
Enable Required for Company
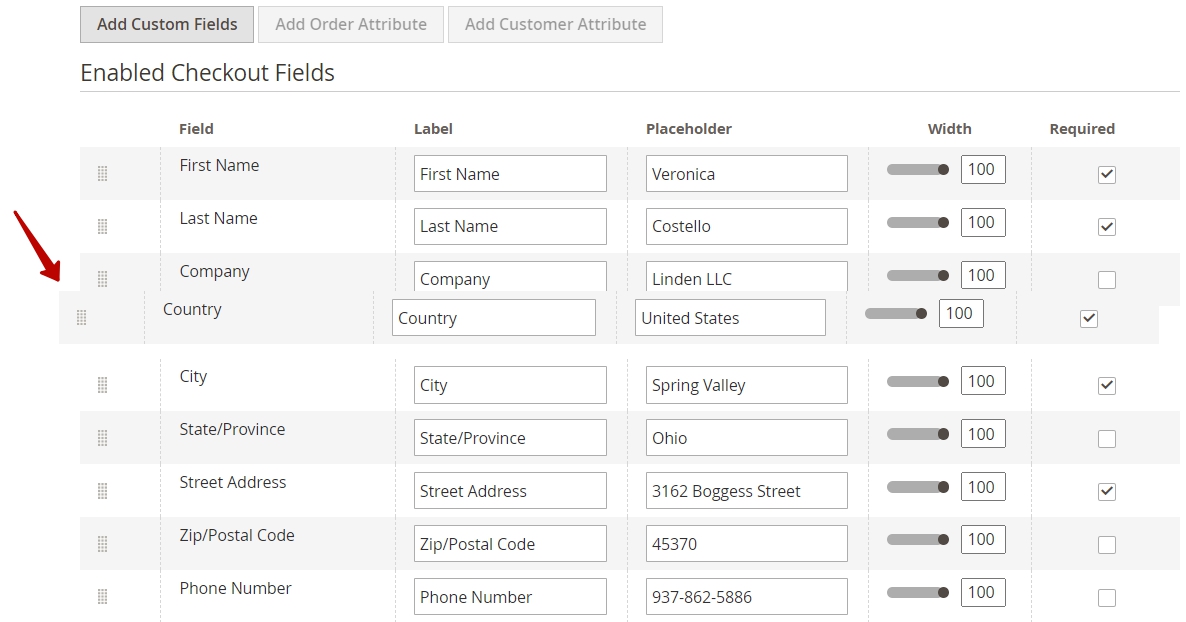click(1107, 280)
